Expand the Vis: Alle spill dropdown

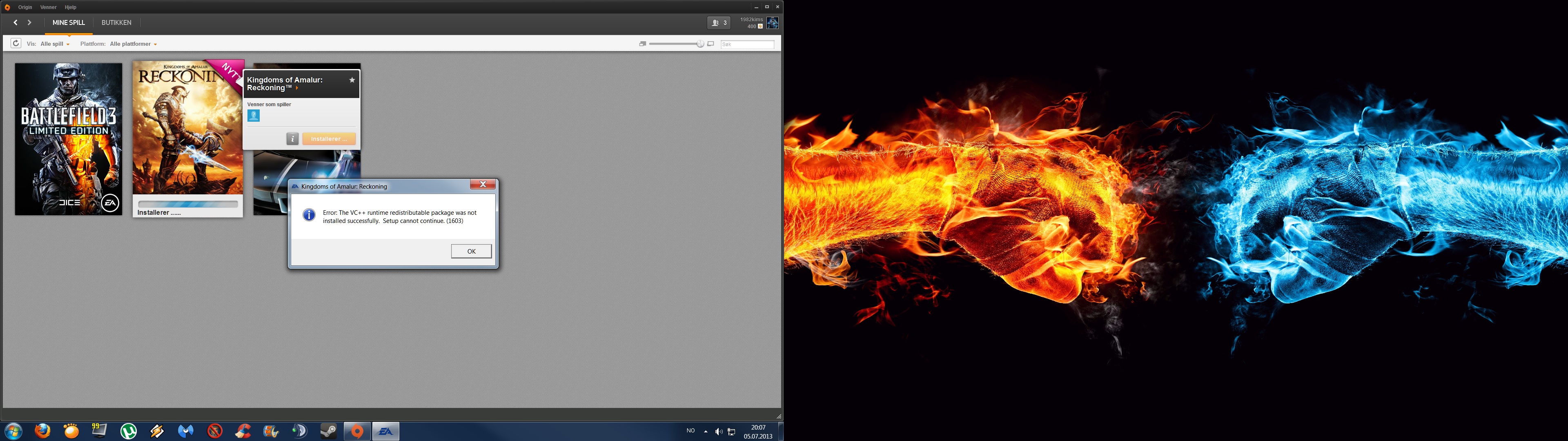click(x=56, y=44)
